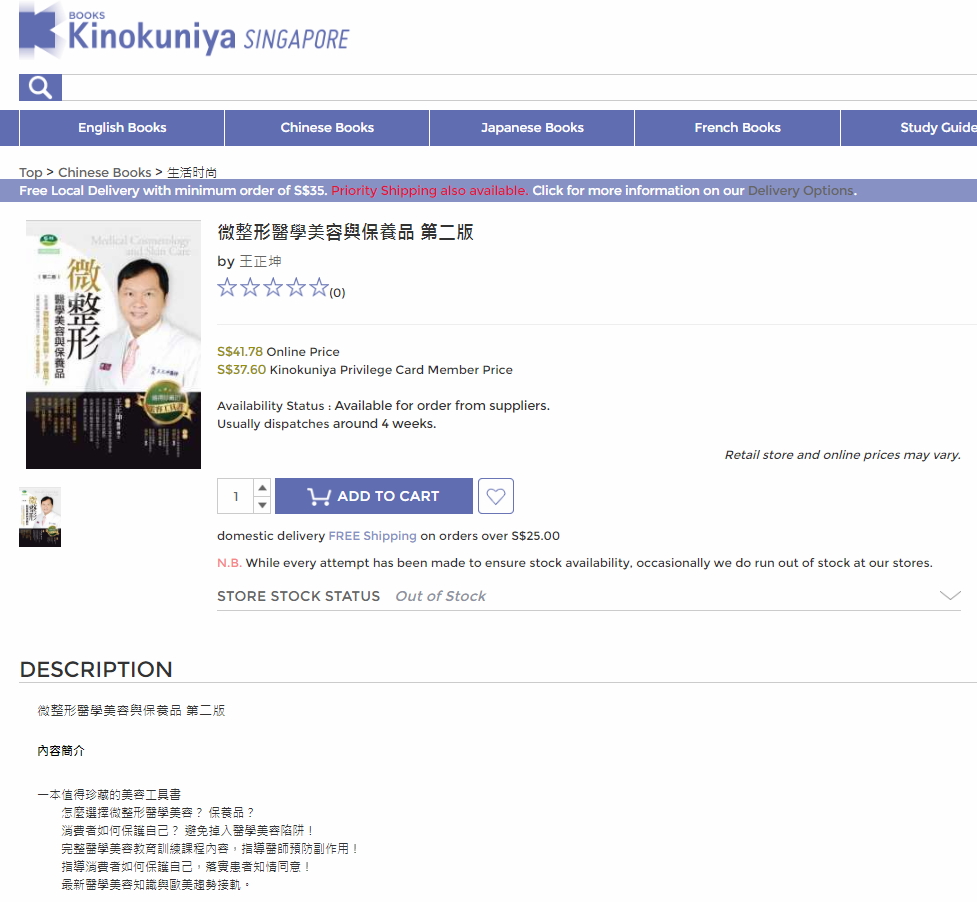Open the Chinese Books menu
The width and height of the screenshot is (977, 902).
[327, 128]
